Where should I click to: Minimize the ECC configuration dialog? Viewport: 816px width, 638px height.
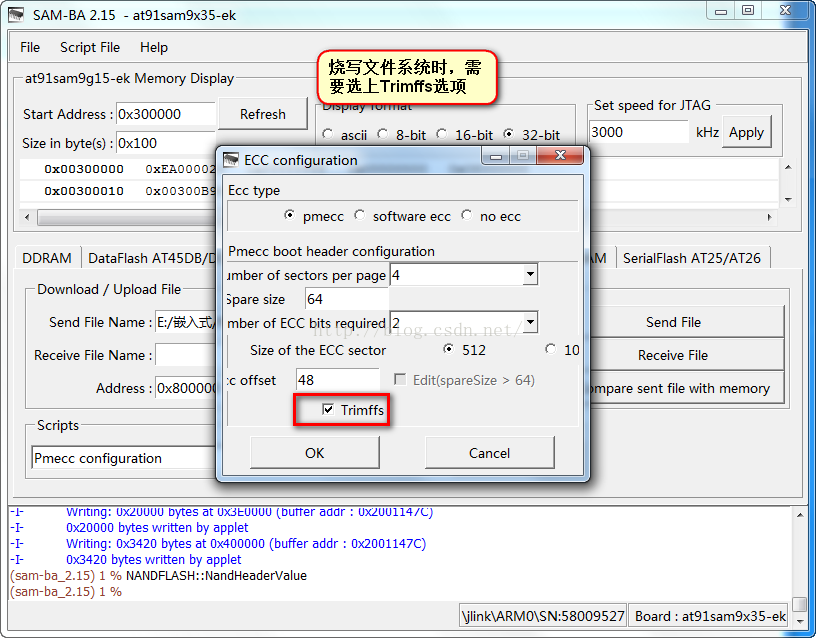point(495,156)
